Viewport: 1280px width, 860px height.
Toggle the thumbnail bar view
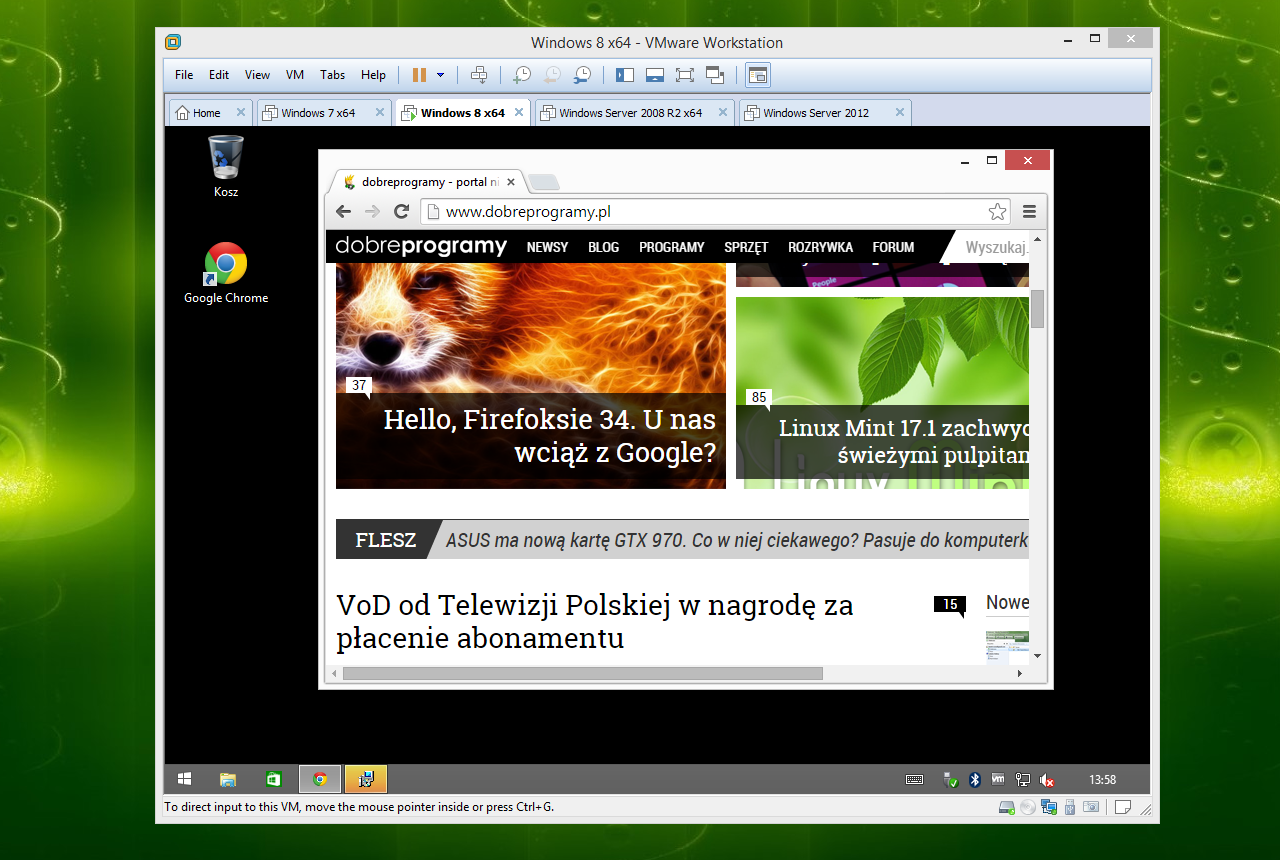655,75
